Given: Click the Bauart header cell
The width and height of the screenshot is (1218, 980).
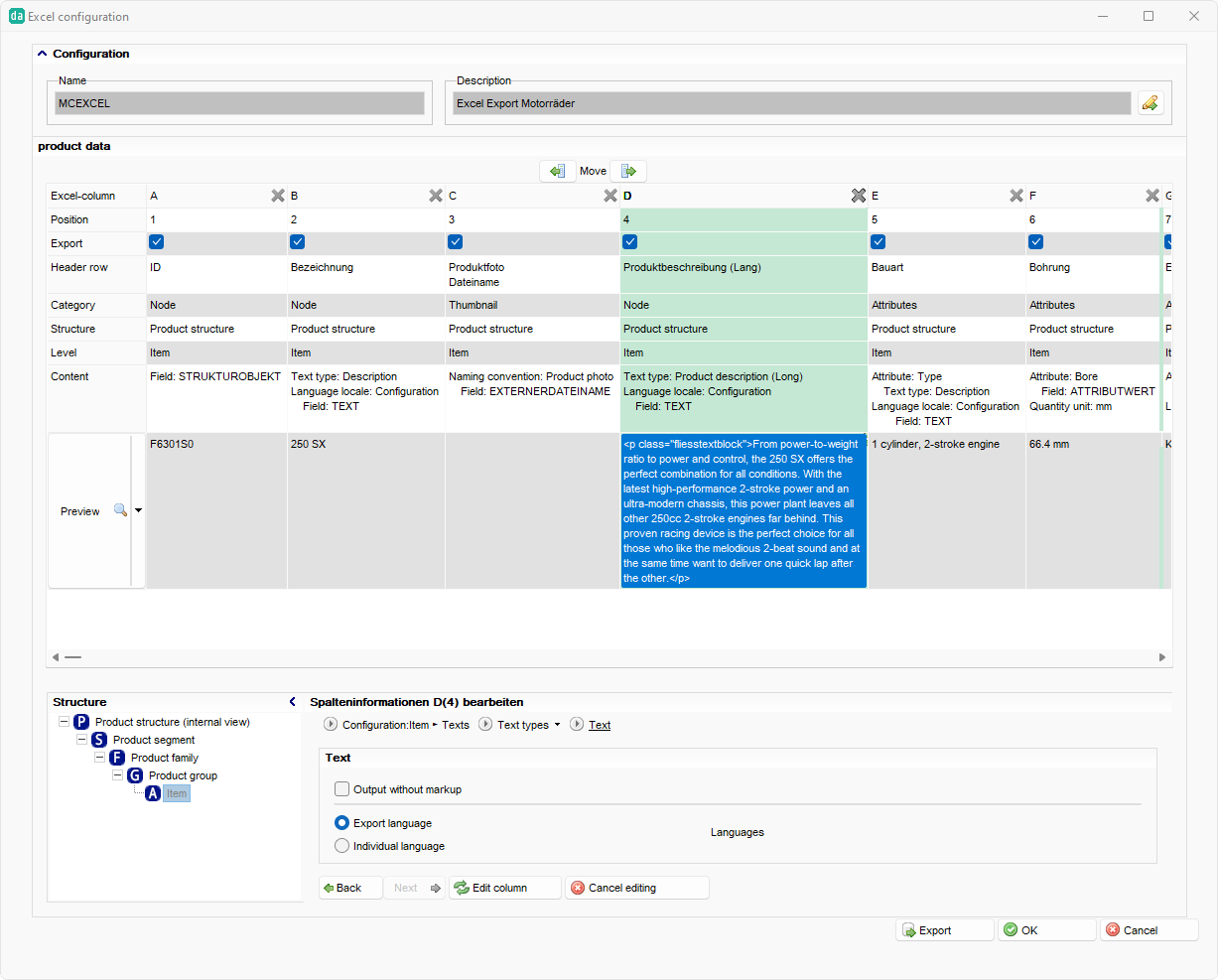Looking at the screenshot, I should point(946,274).
